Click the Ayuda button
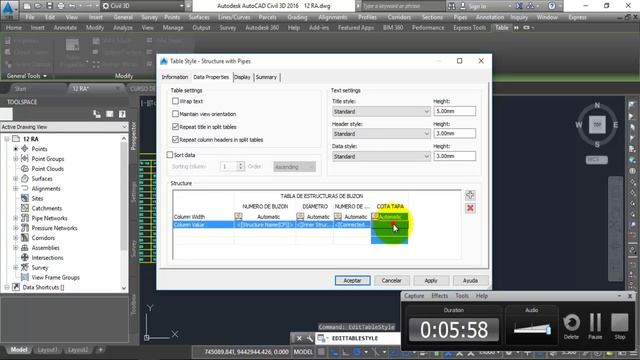Screen dimensions: 640x360 tap(470, 280)
